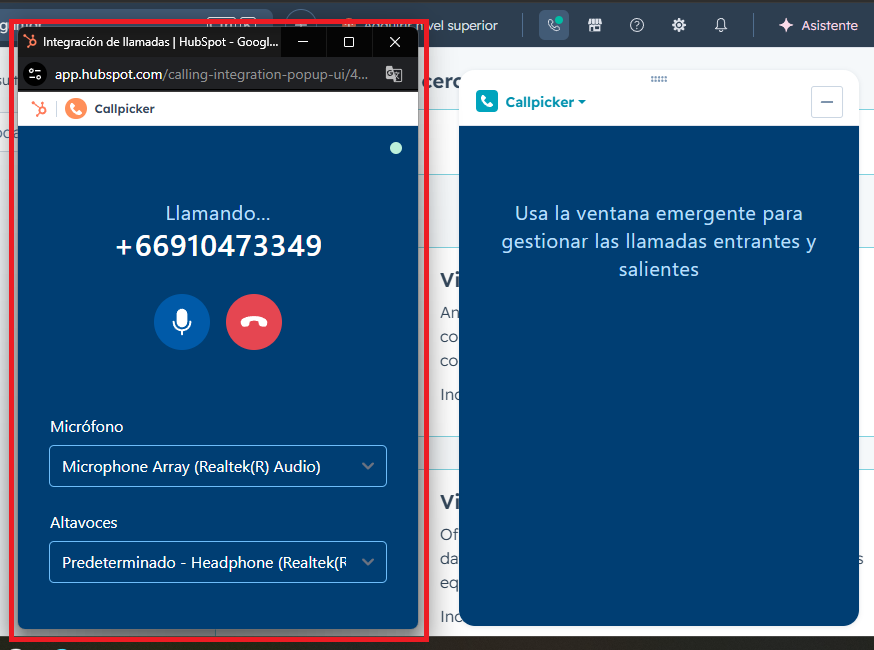Screen dimensions: 874x650
Task: Mute the call with microphone button
Action: 182,322
